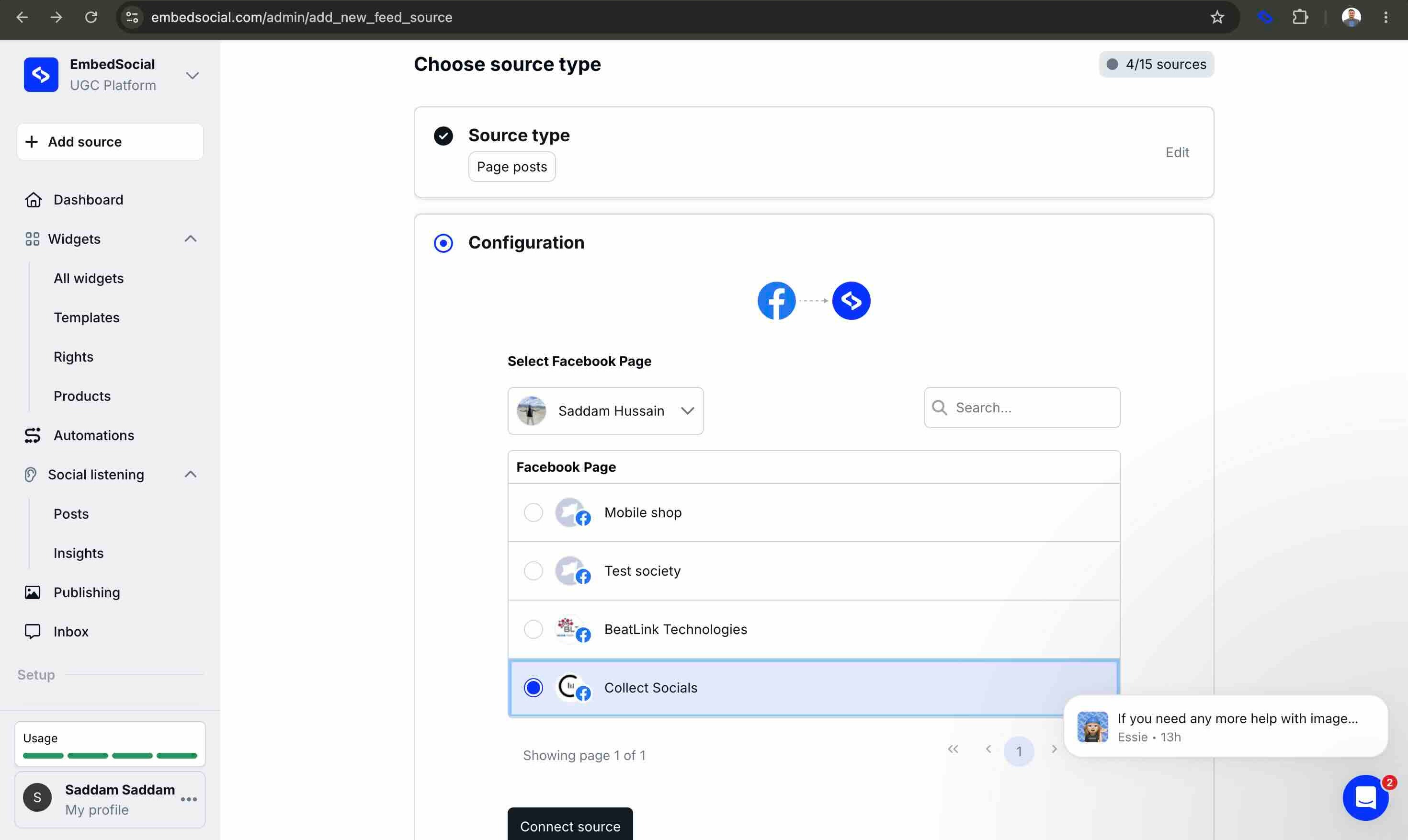This screenshot has height=840, width=1408.
Task: Open profile options three-dot icon
Action: 188,799
